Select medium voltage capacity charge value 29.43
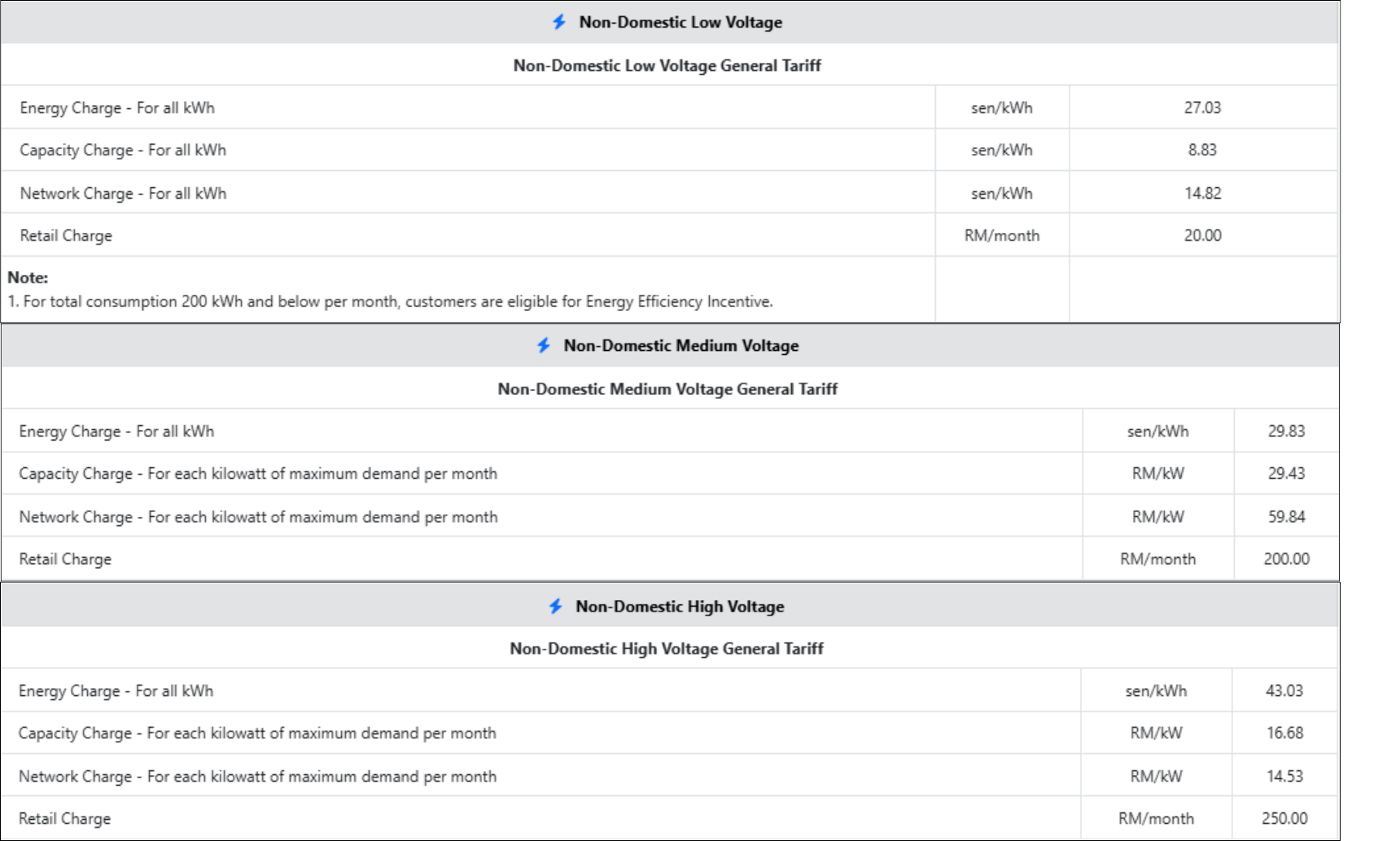 (1286, 473)
